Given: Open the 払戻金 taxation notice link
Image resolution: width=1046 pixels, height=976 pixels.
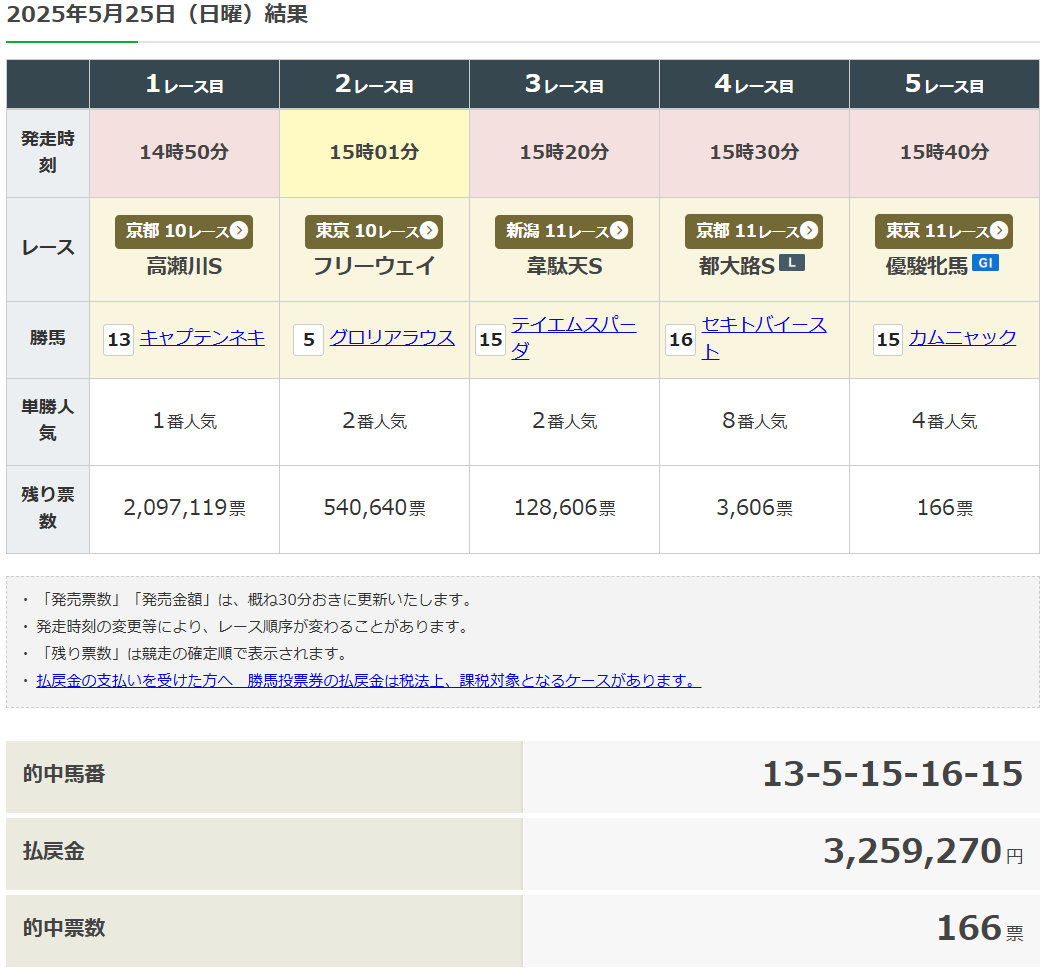Looking at the screenshot, I should 369,680.
